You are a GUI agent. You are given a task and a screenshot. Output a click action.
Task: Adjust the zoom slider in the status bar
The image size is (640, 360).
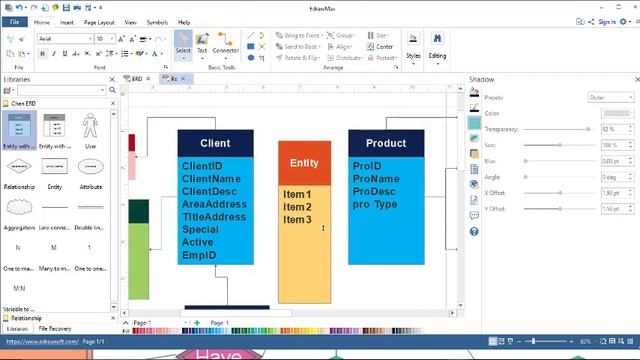coord(547,341)
